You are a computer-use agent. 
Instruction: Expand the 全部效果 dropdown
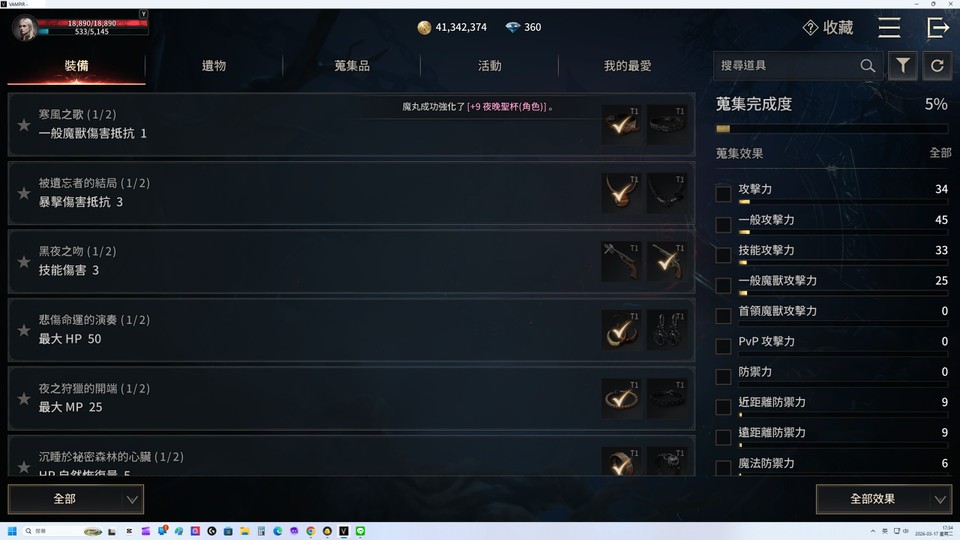(883, 499)
